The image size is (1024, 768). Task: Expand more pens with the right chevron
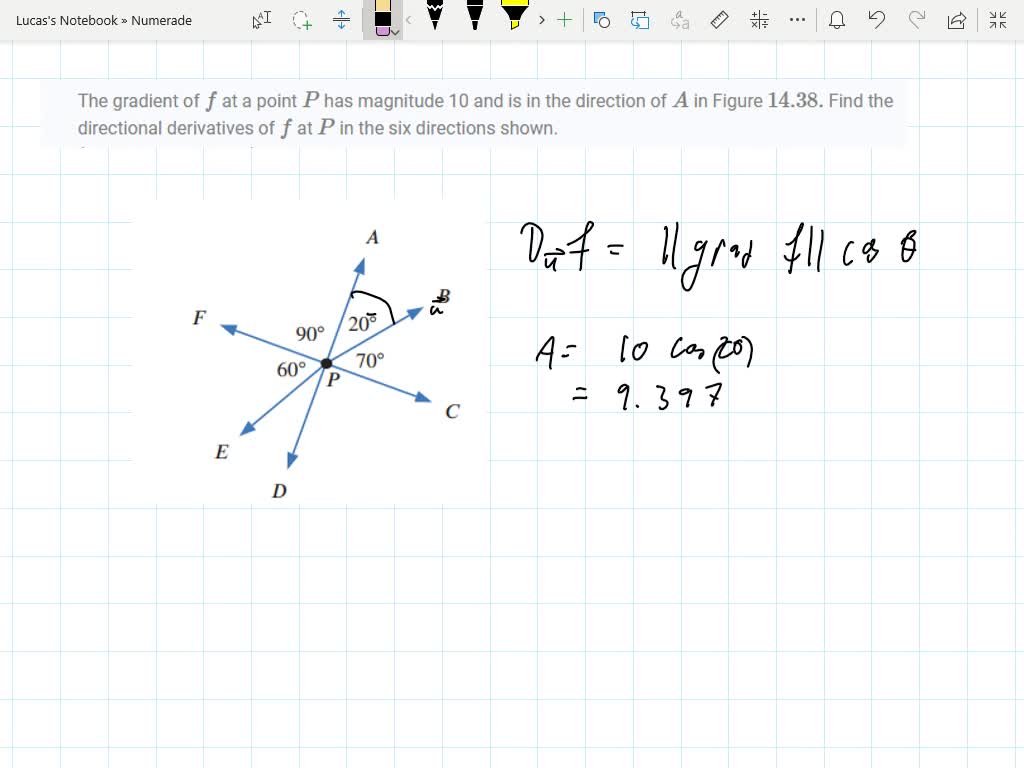click(540, 20)
